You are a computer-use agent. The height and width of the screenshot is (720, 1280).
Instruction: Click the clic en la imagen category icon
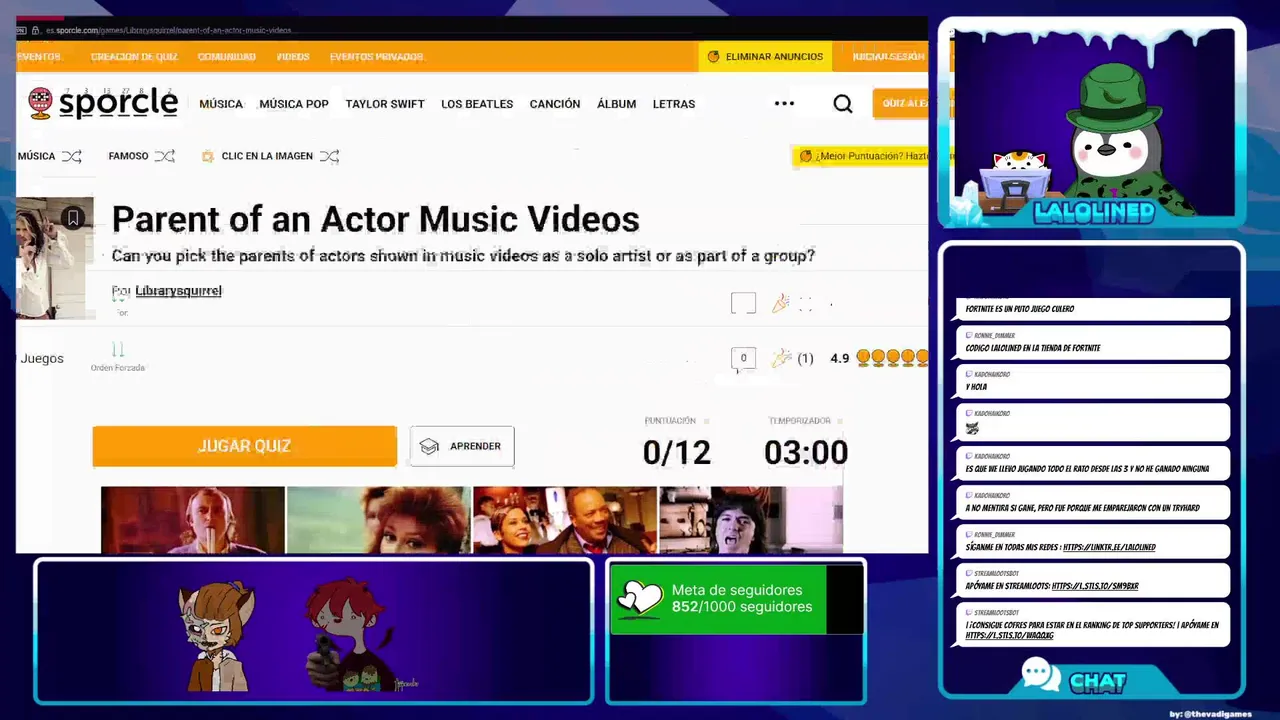[208, 156]
